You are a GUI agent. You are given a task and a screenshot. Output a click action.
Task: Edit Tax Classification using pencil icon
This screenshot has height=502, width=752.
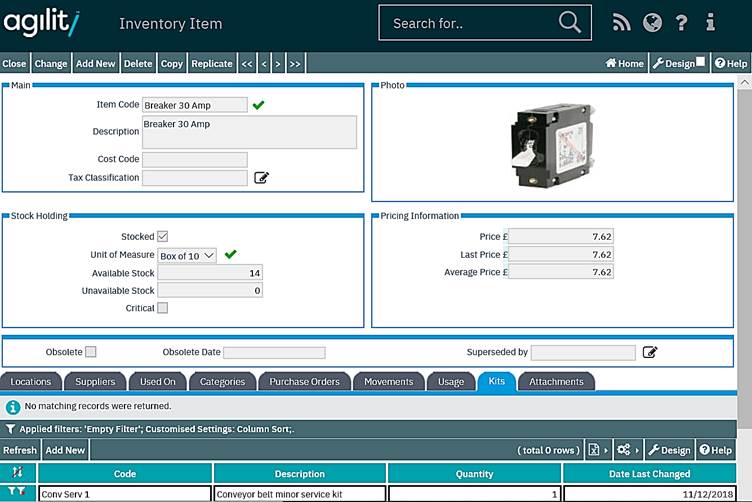point(261,178)
